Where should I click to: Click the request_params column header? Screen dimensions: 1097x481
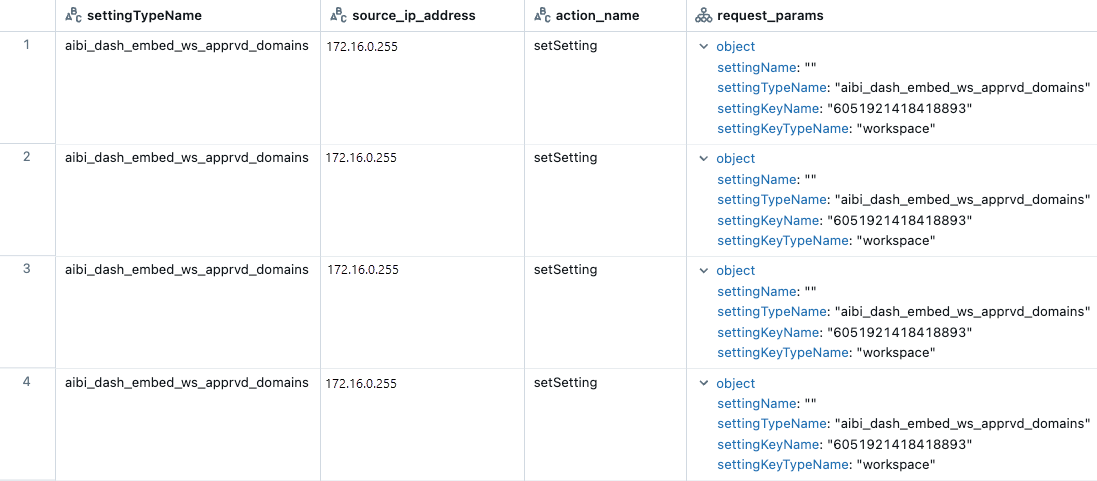pyautogui.click(x=771, y=16)
